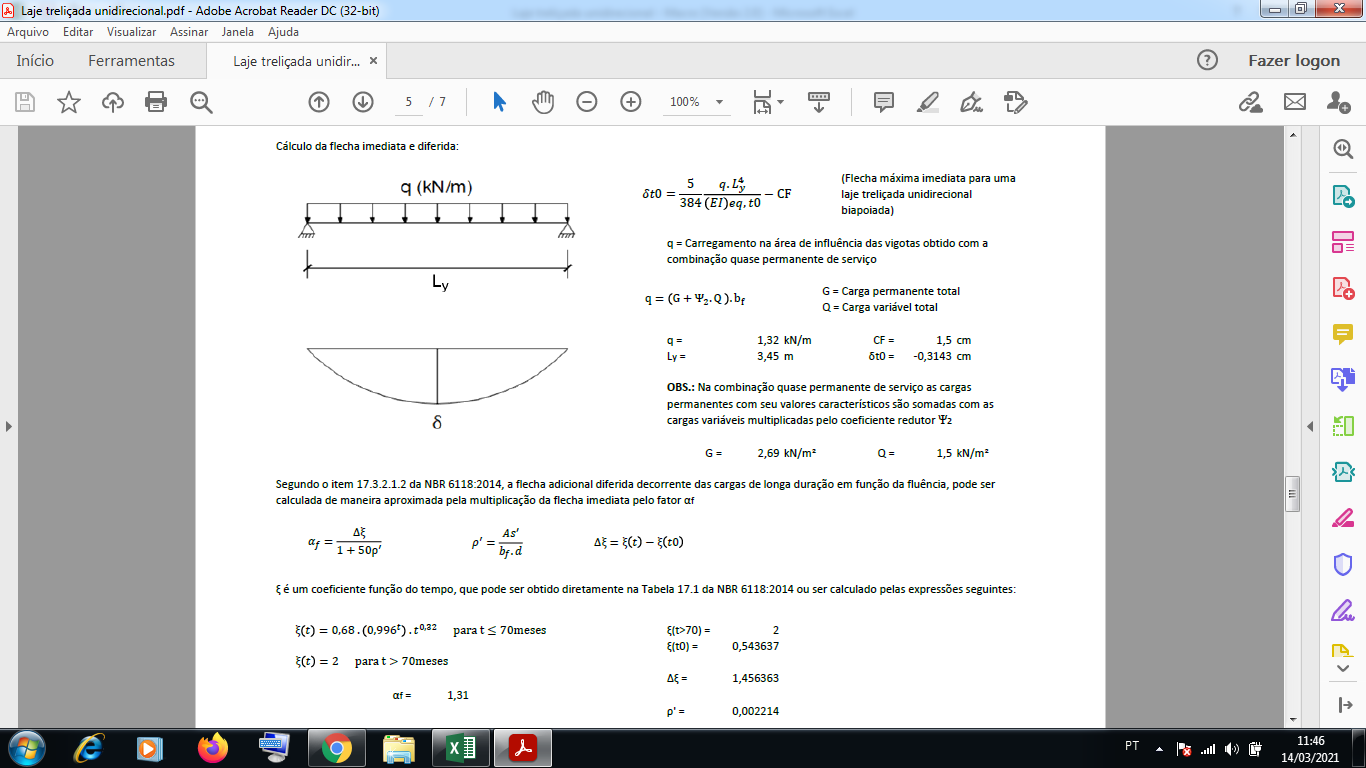Upload the file with the cloud arrow icon
1366x768 pixels.
[113, 102]
